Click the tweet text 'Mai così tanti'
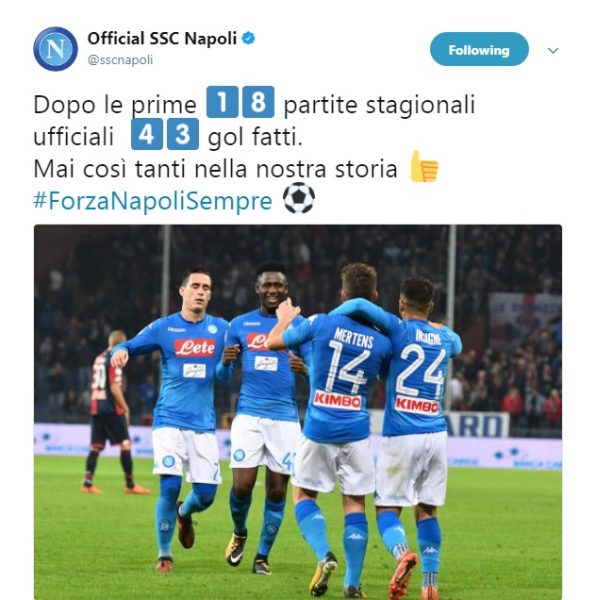Screen dimensions: 596x600 109,169
